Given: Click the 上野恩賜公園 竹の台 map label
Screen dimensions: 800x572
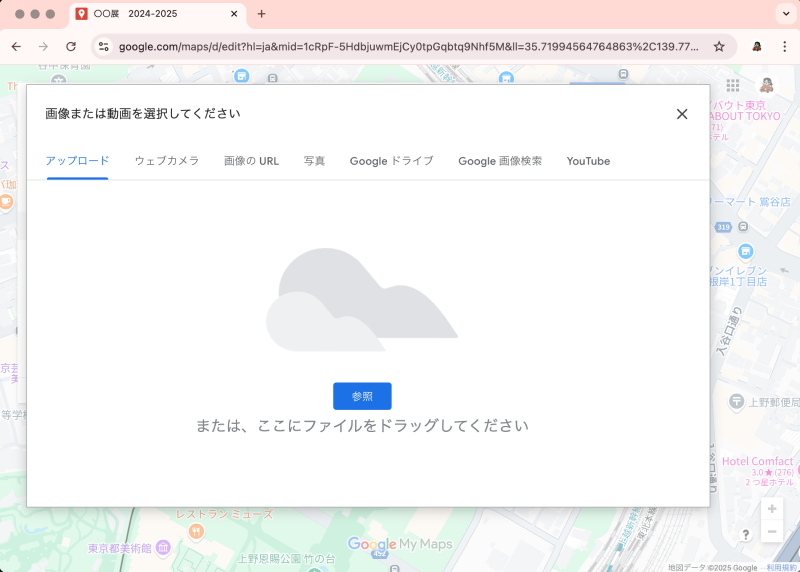Looking at the screenshot, I should tap(287, 559).
